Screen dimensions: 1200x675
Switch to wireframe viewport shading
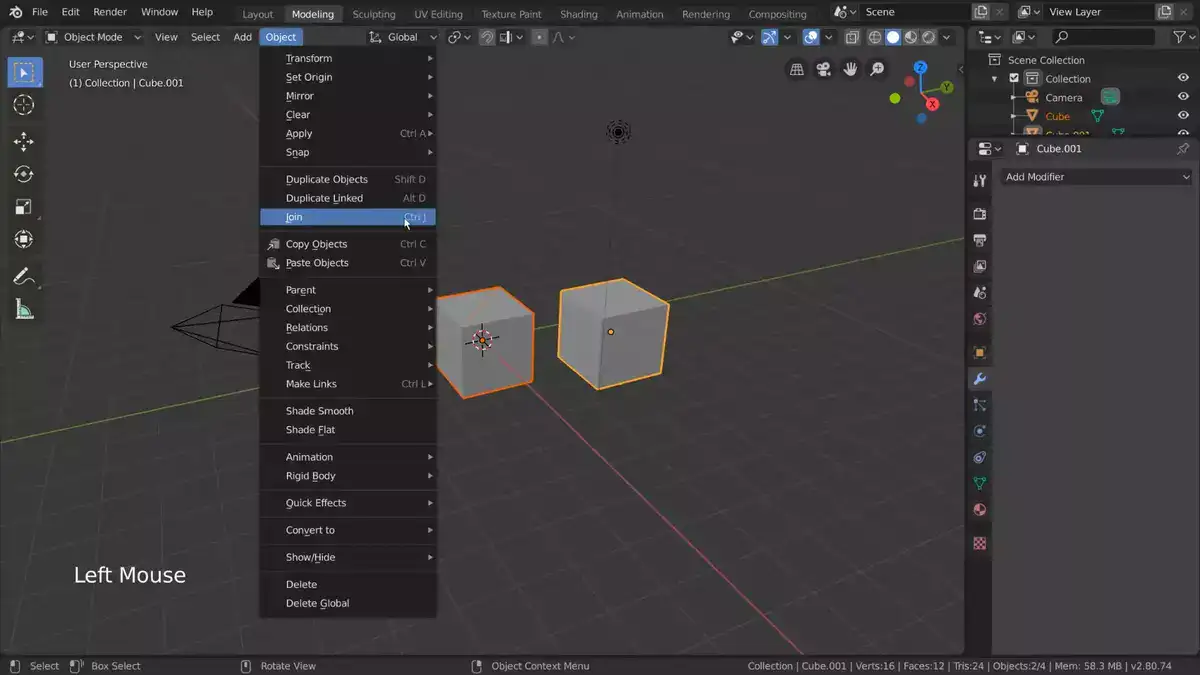(x=875, y=37)
